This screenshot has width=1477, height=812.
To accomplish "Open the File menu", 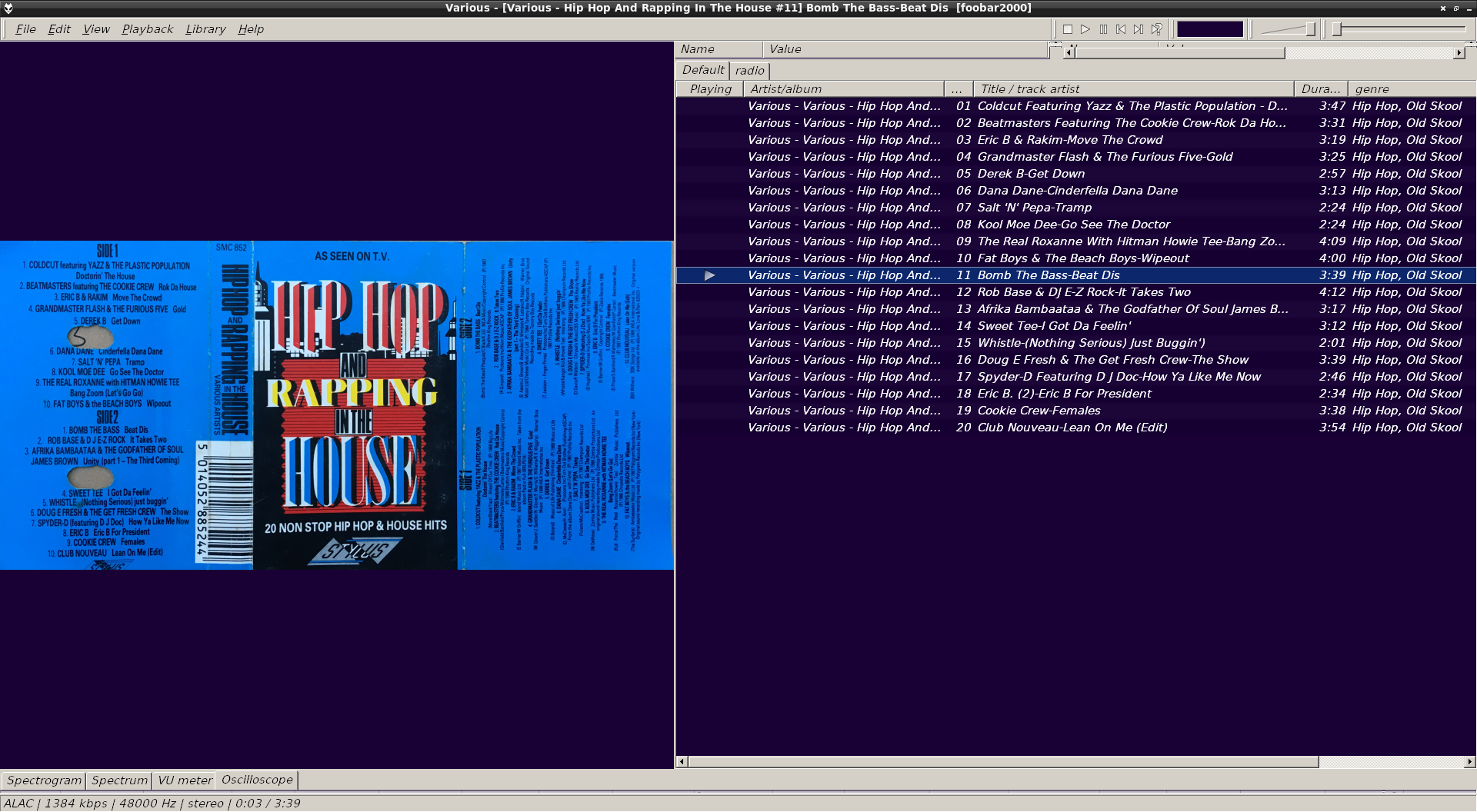I will pyautogui.click(x=25, y=29).
